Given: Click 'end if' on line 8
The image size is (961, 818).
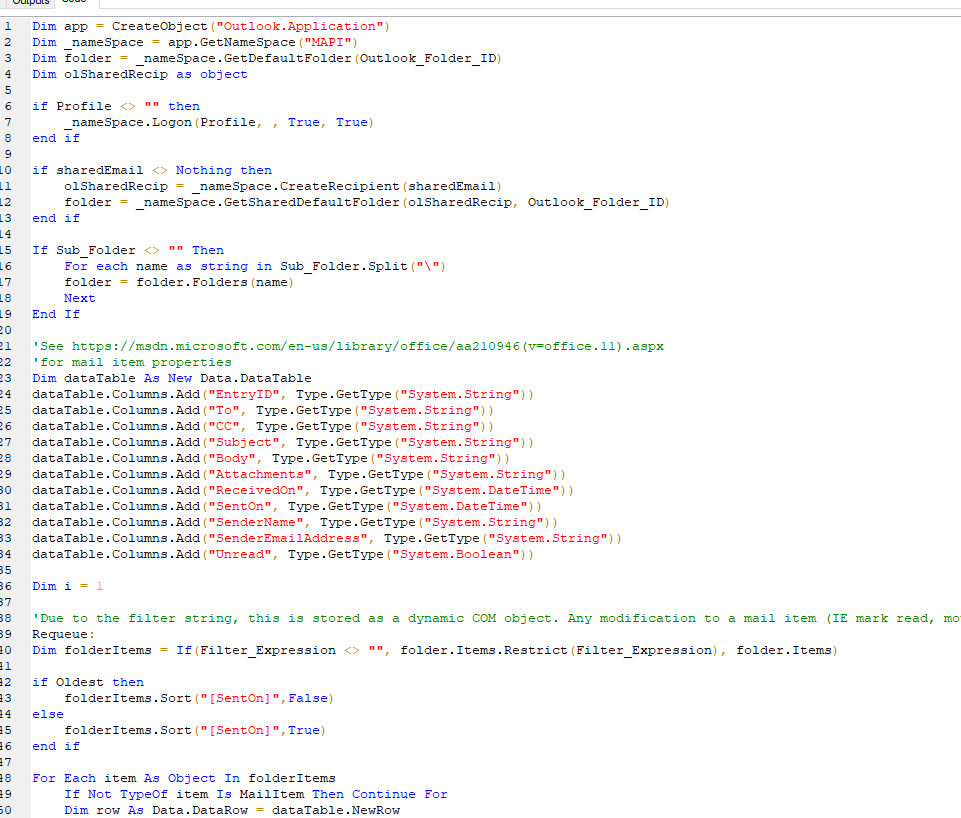Looking at the screenshot, I should (x=56, y=138).
